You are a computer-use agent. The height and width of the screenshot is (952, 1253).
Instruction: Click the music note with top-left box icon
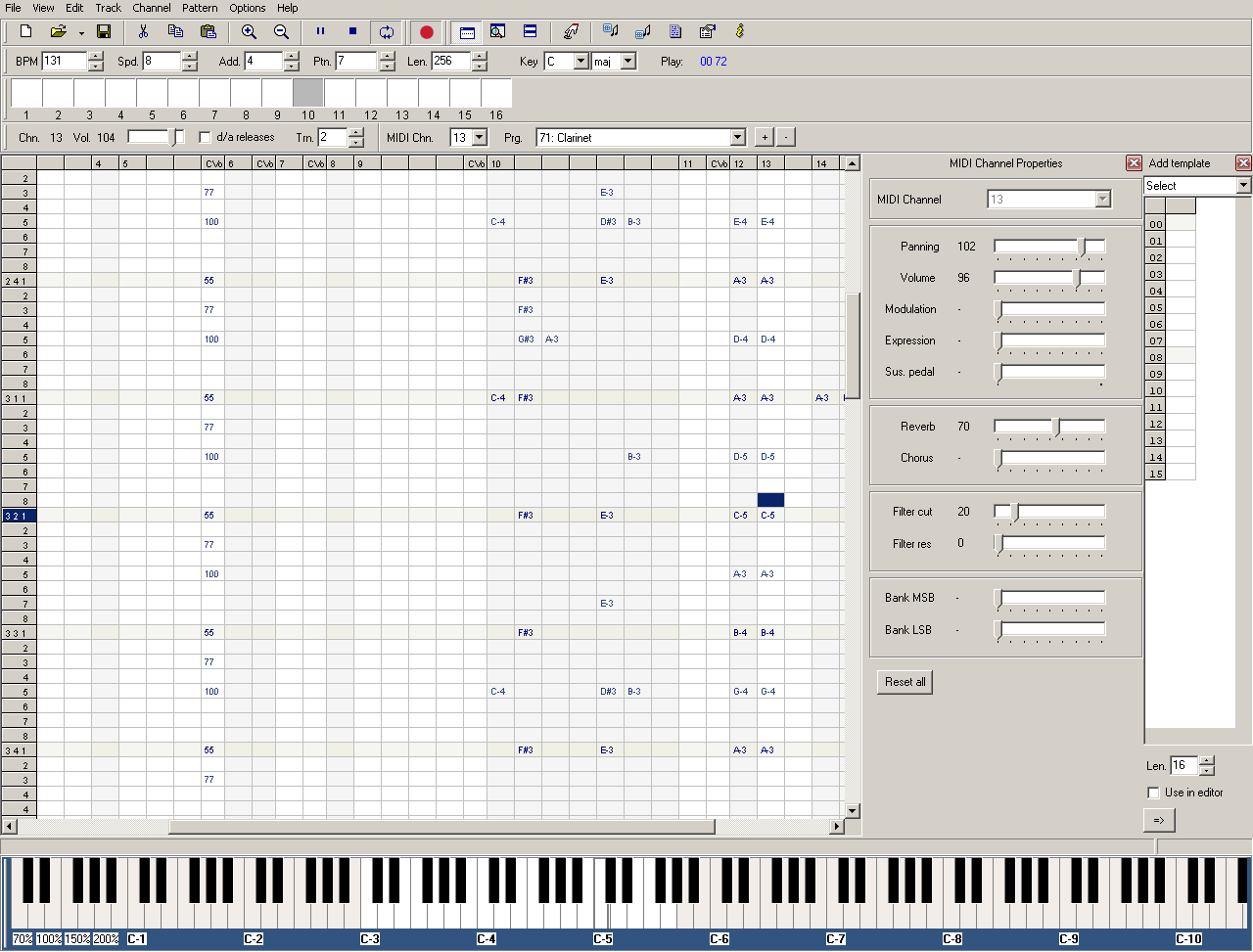click(611, 31)
